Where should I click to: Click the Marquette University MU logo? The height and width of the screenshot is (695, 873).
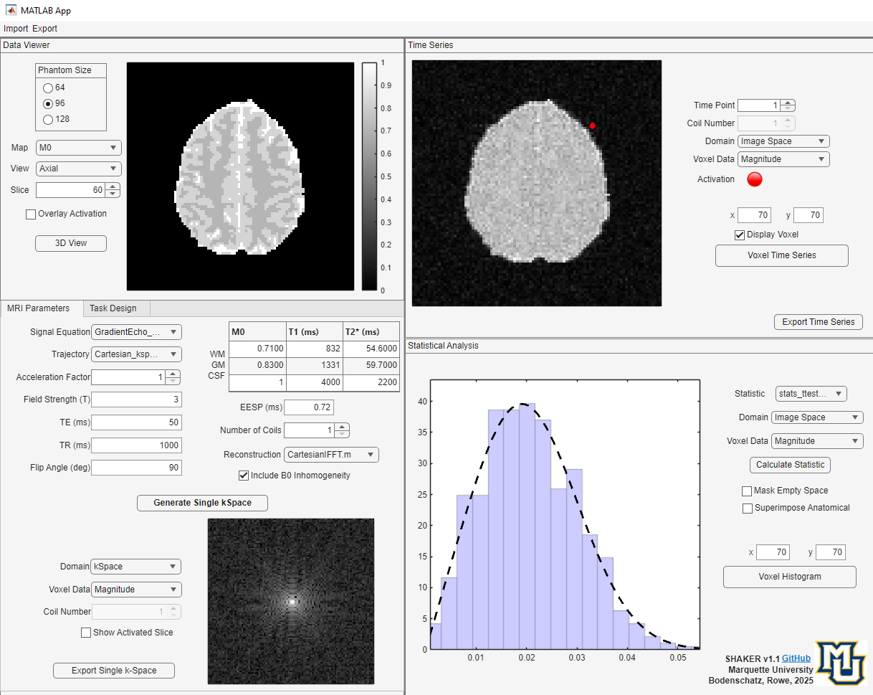(841, 663)
